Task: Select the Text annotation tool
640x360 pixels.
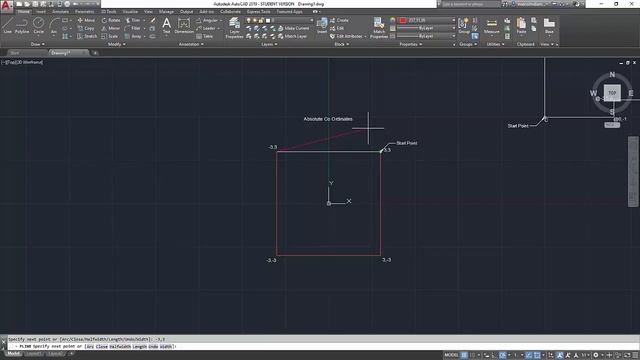Action: 167,25
